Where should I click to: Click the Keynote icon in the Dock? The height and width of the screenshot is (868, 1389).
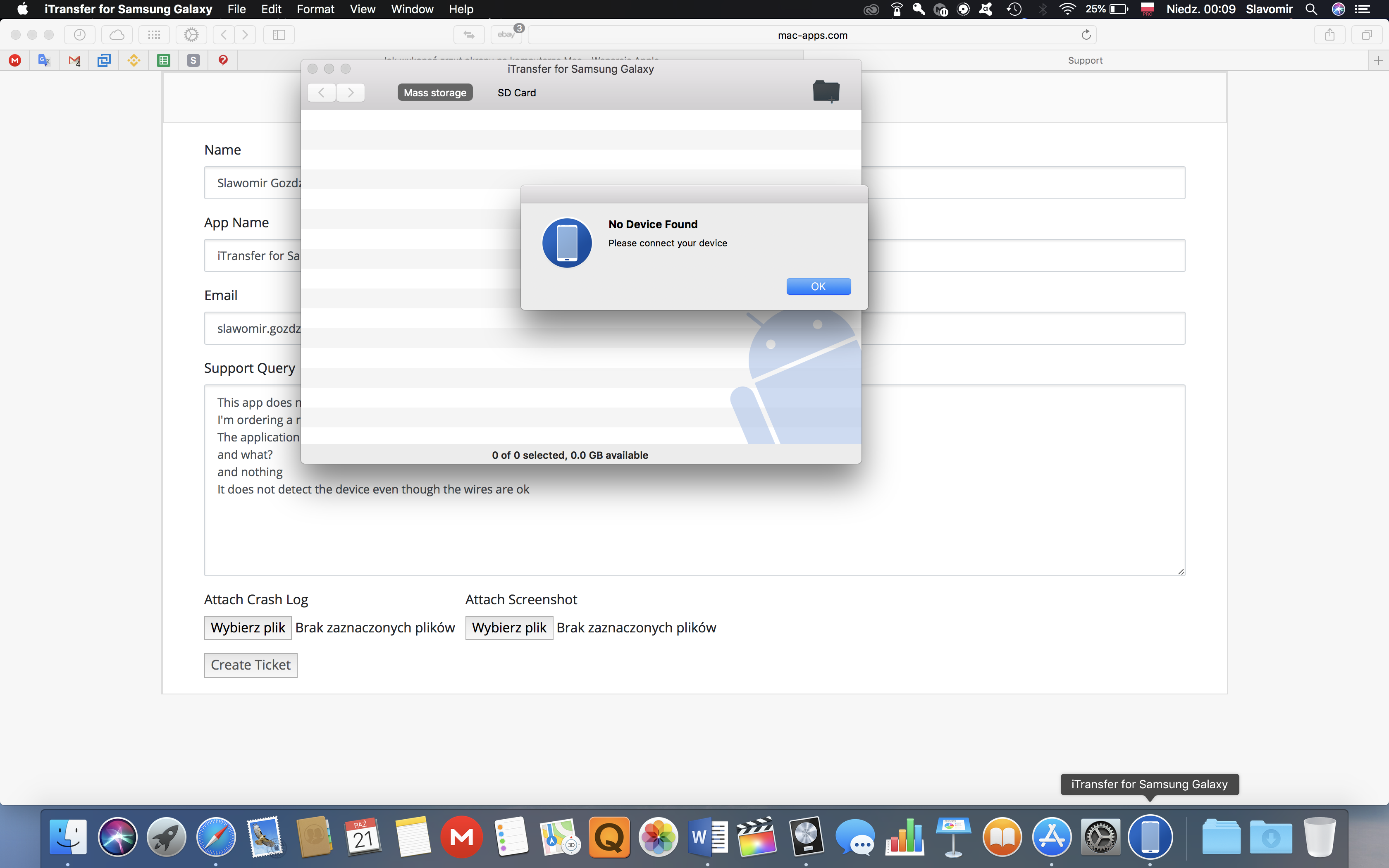[953, 837]
